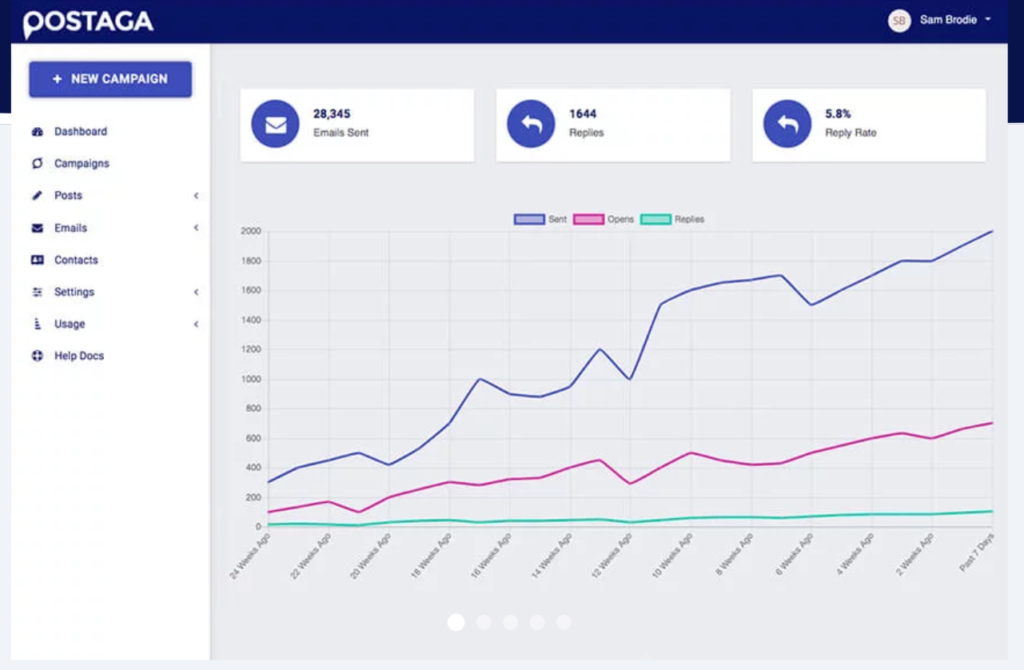Viewport: 1024px width, 670px height.
Task: Open the Dashboard menu item
Action: tap(80, 131)
